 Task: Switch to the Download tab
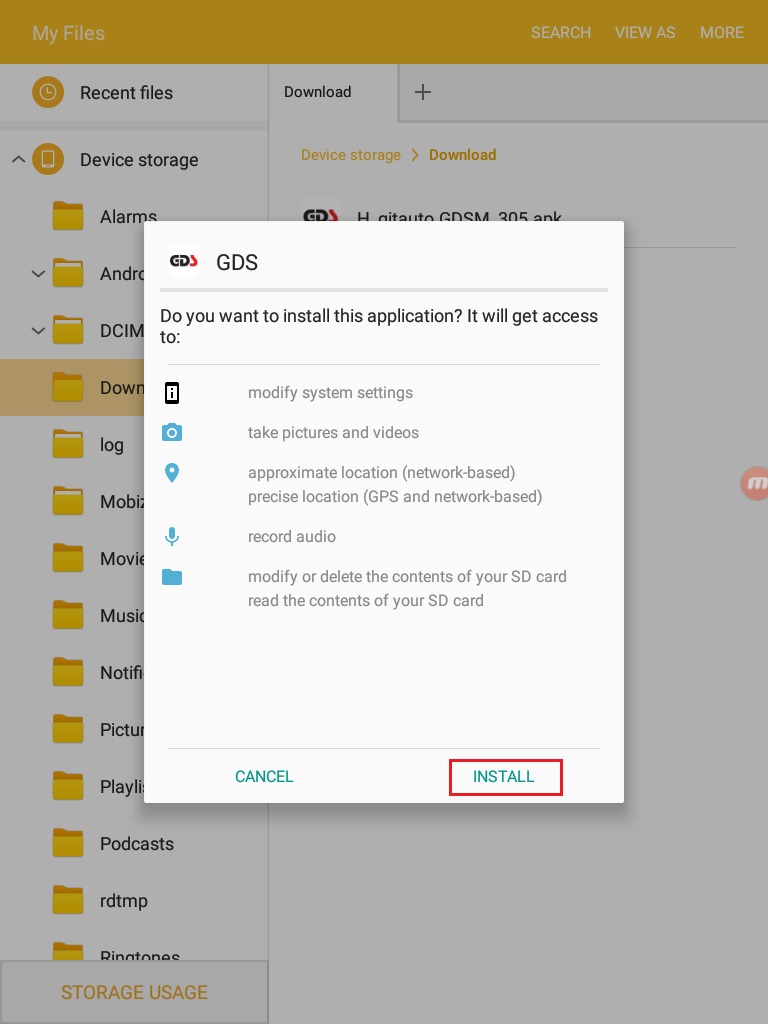point(317,92)
